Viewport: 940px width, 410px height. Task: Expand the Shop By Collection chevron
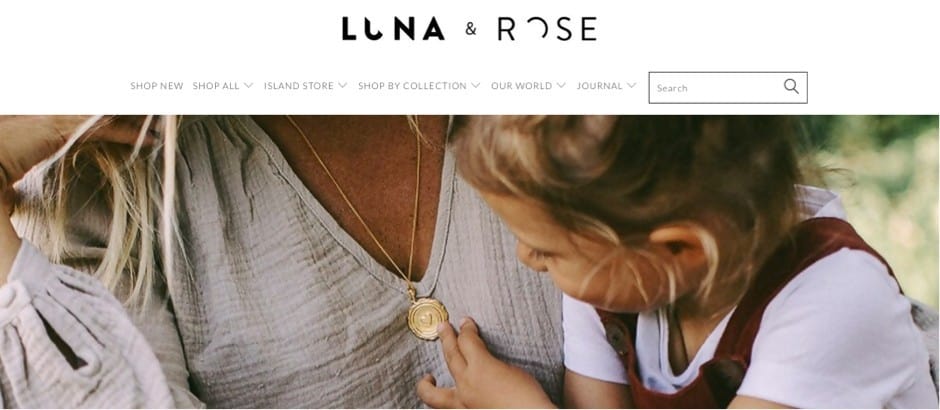coord(475,86)
